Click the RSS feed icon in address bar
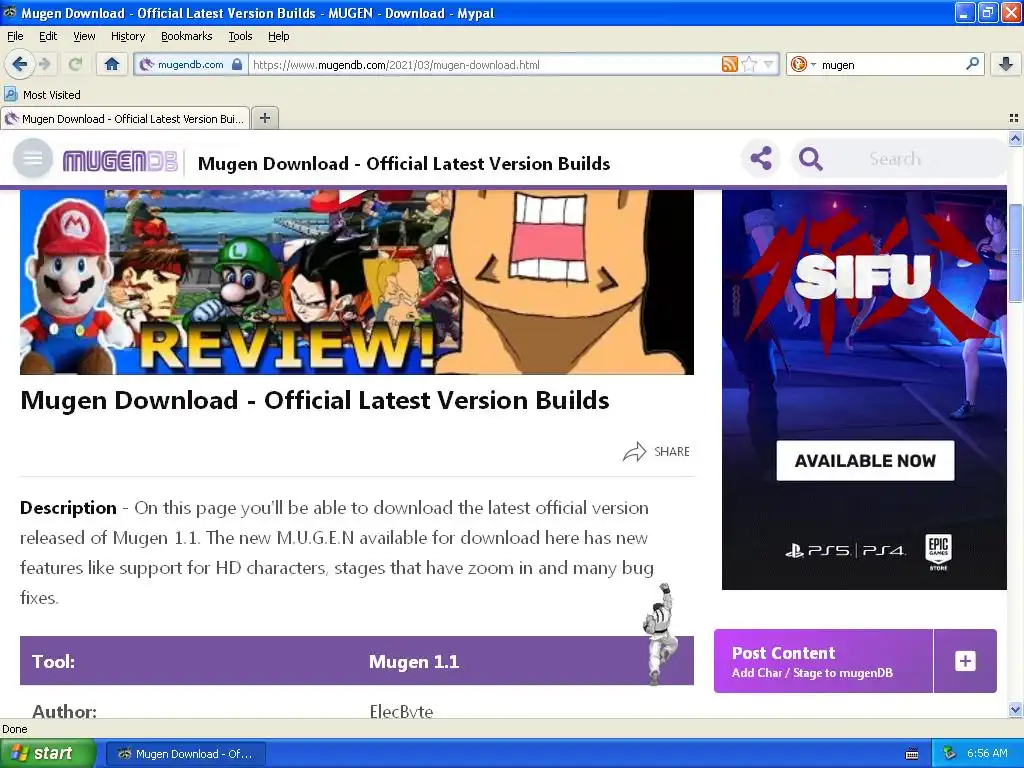This screenshot has width=1024, height=768. point(729,64)
